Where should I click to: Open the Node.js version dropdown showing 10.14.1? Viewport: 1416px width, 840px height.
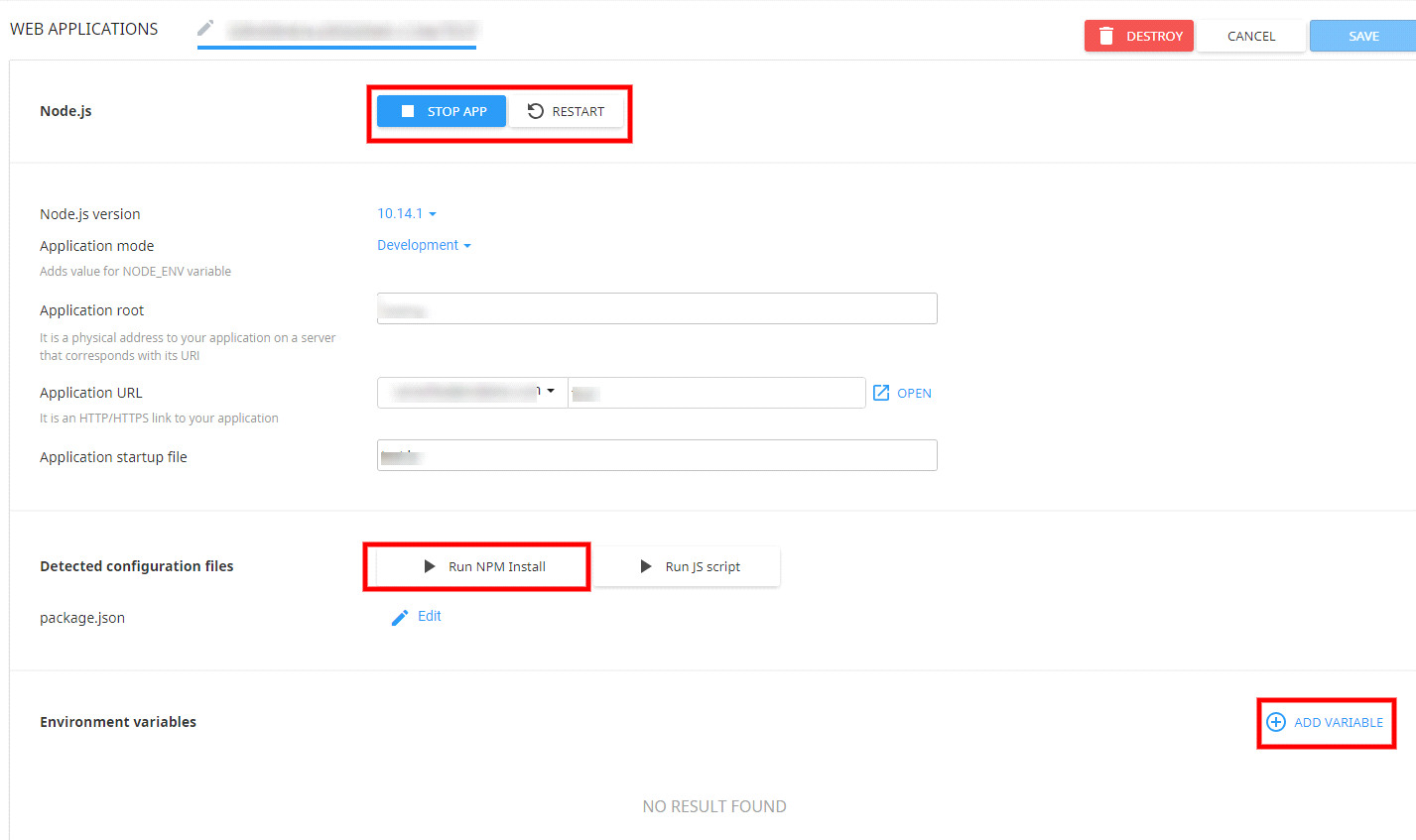click(x=406, y=212)
